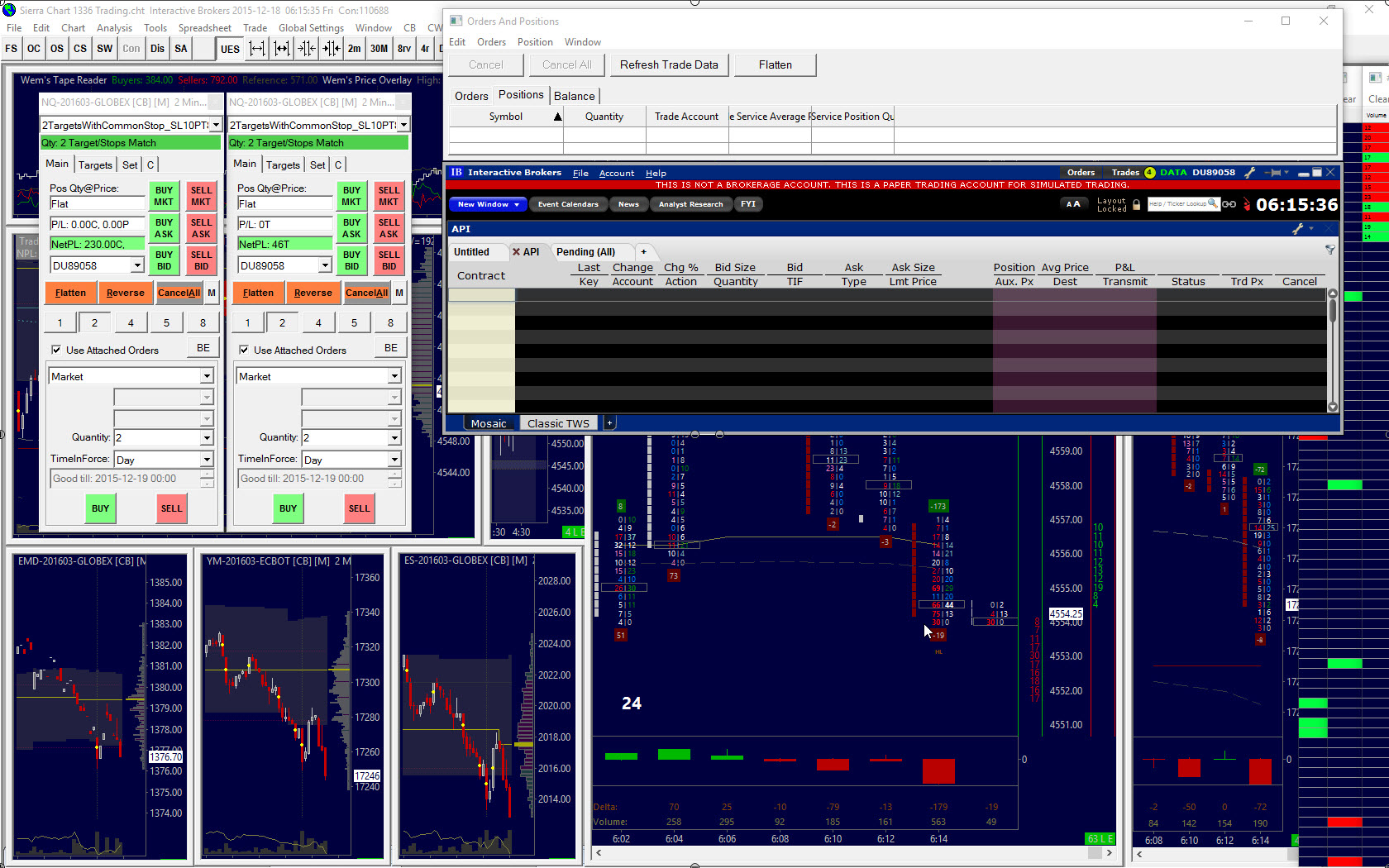Image resolution: width=1389 pixels, height=868 pixels.
Task: Click the chart horizontal scrollbar right arrow
Action: (1110, 853)
